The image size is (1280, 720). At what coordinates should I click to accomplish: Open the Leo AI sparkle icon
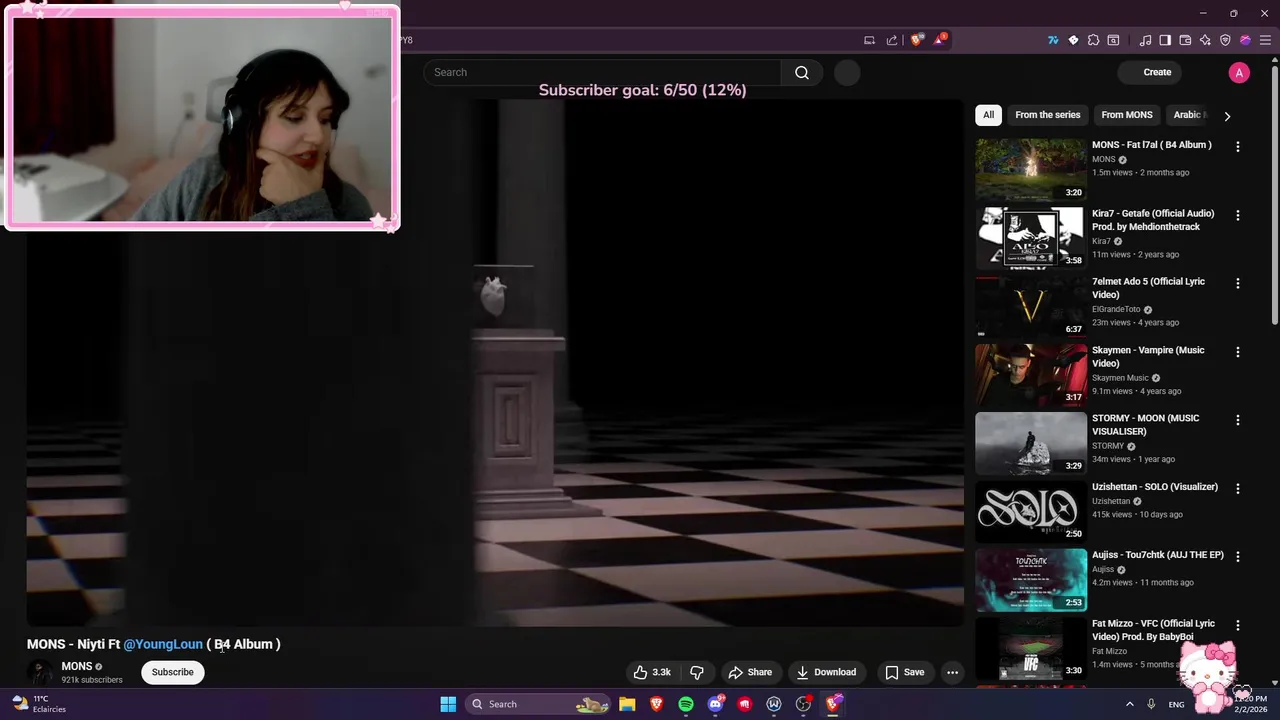click(1205, 40)
